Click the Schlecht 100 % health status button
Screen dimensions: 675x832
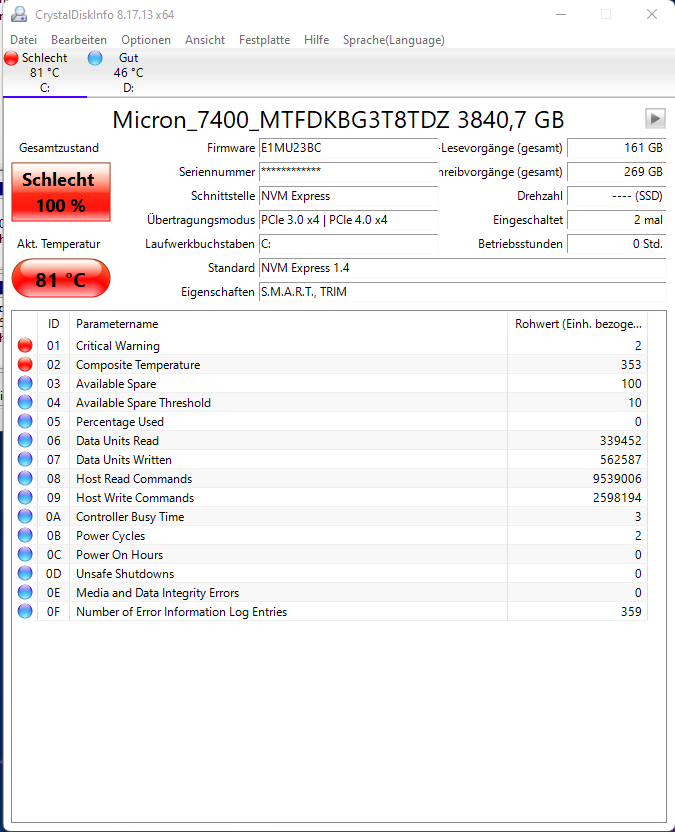(61, 192)
